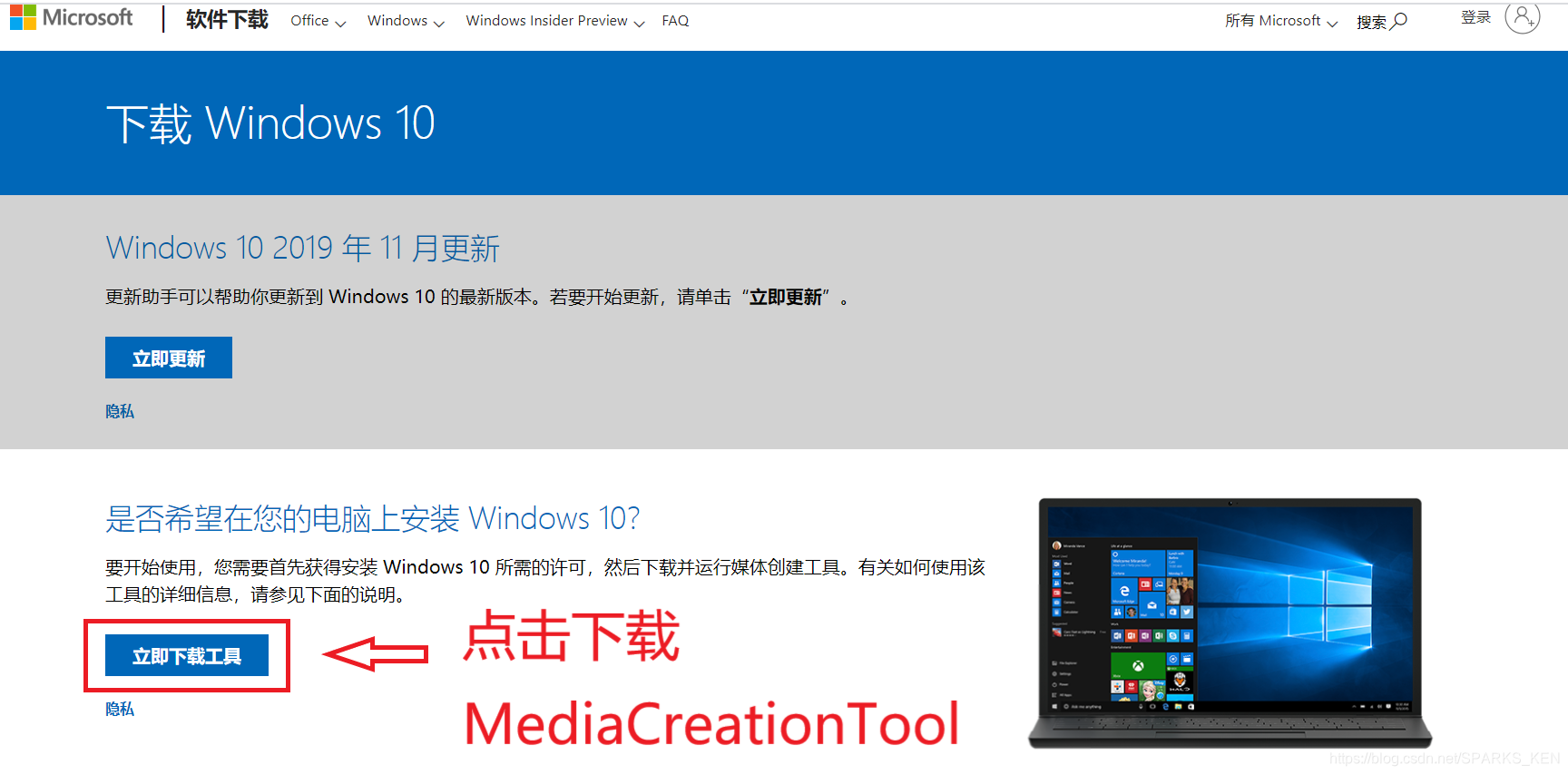This screenshot has width=1568, height=775.
Task: Open the search magnifier icon
Action: tap(1399, 20)
